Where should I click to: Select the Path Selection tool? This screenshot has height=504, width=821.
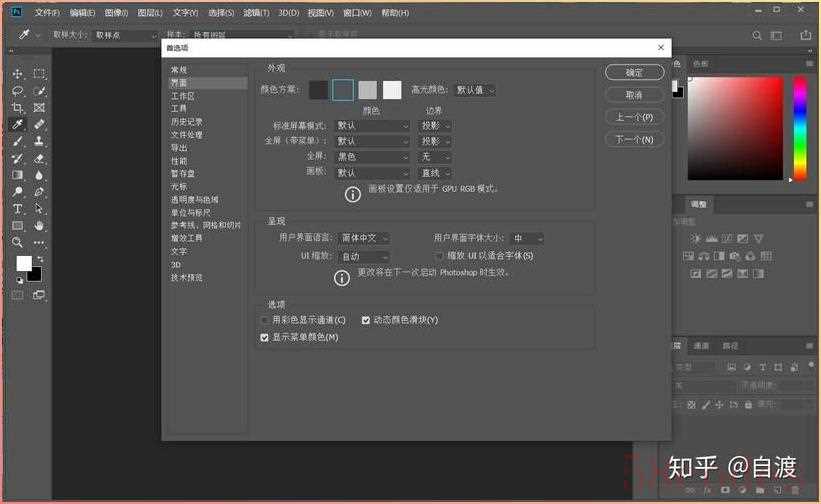pos(39,209)
